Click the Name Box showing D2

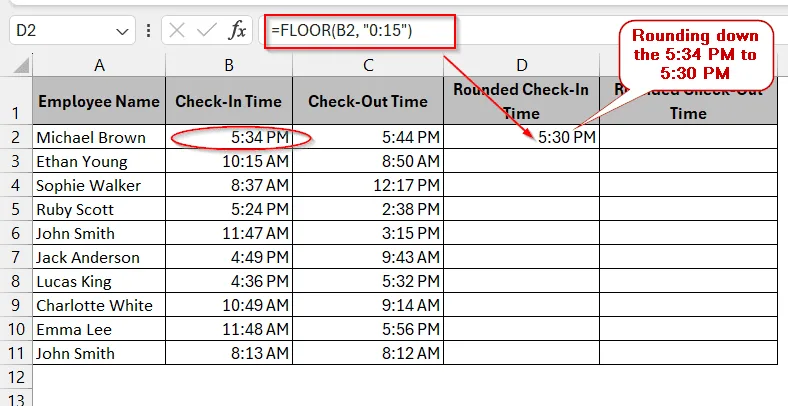pyautogui.click(x=72, y=31)
